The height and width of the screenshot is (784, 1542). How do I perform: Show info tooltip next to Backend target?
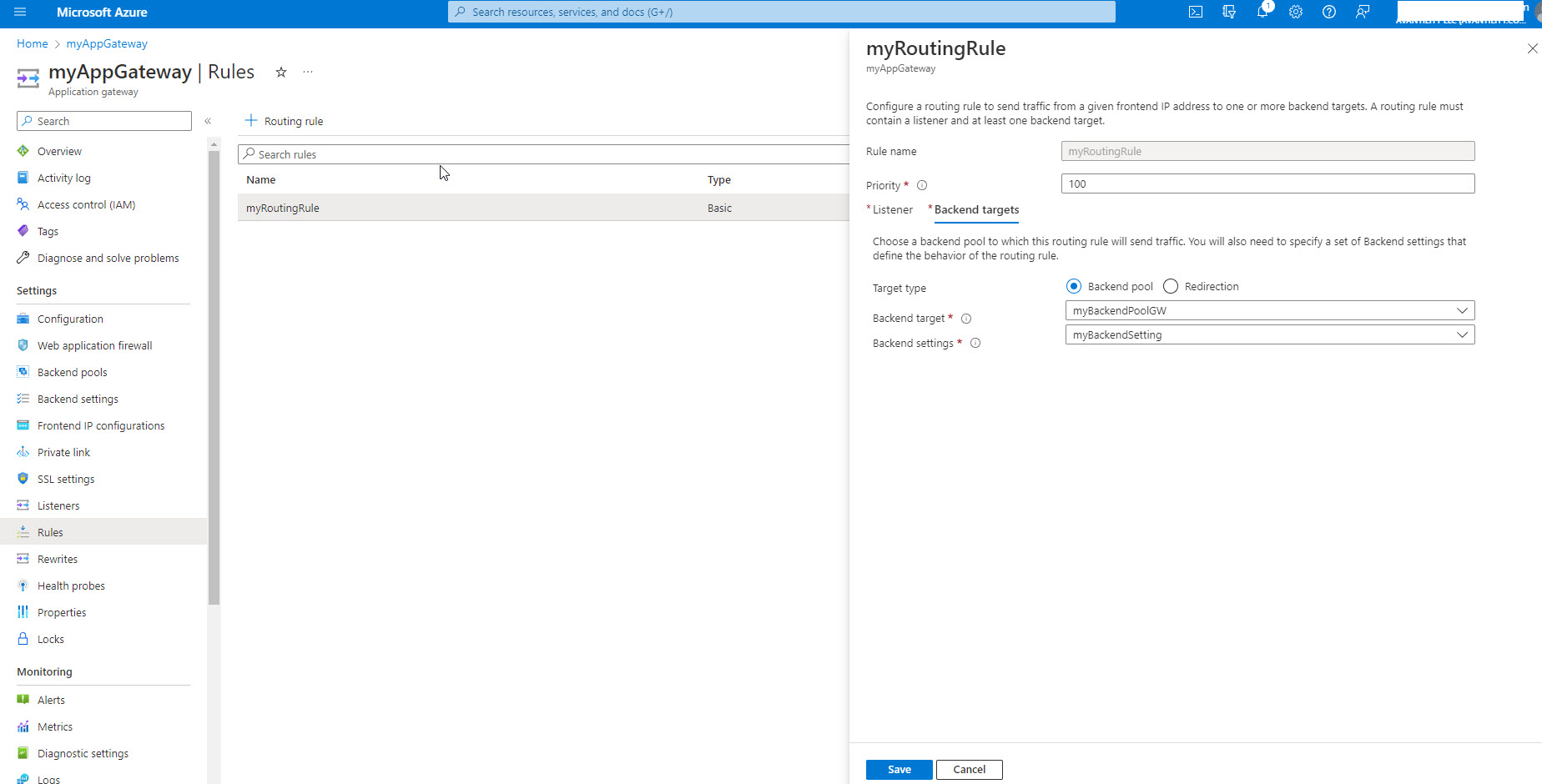pos(966,319)
